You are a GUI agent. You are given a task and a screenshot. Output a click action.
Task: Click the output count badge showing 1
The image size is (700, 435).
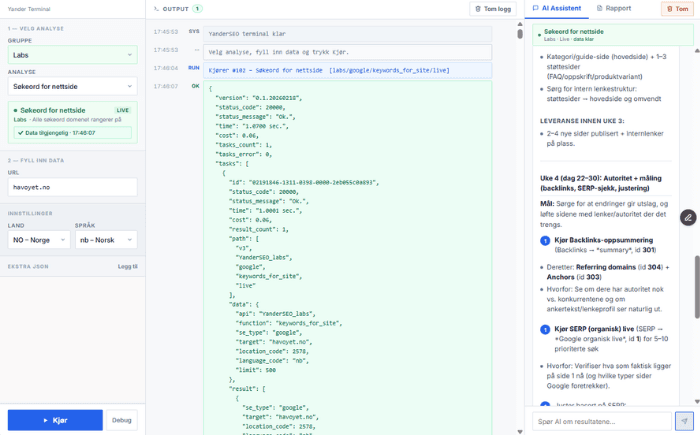coord(197,9)
